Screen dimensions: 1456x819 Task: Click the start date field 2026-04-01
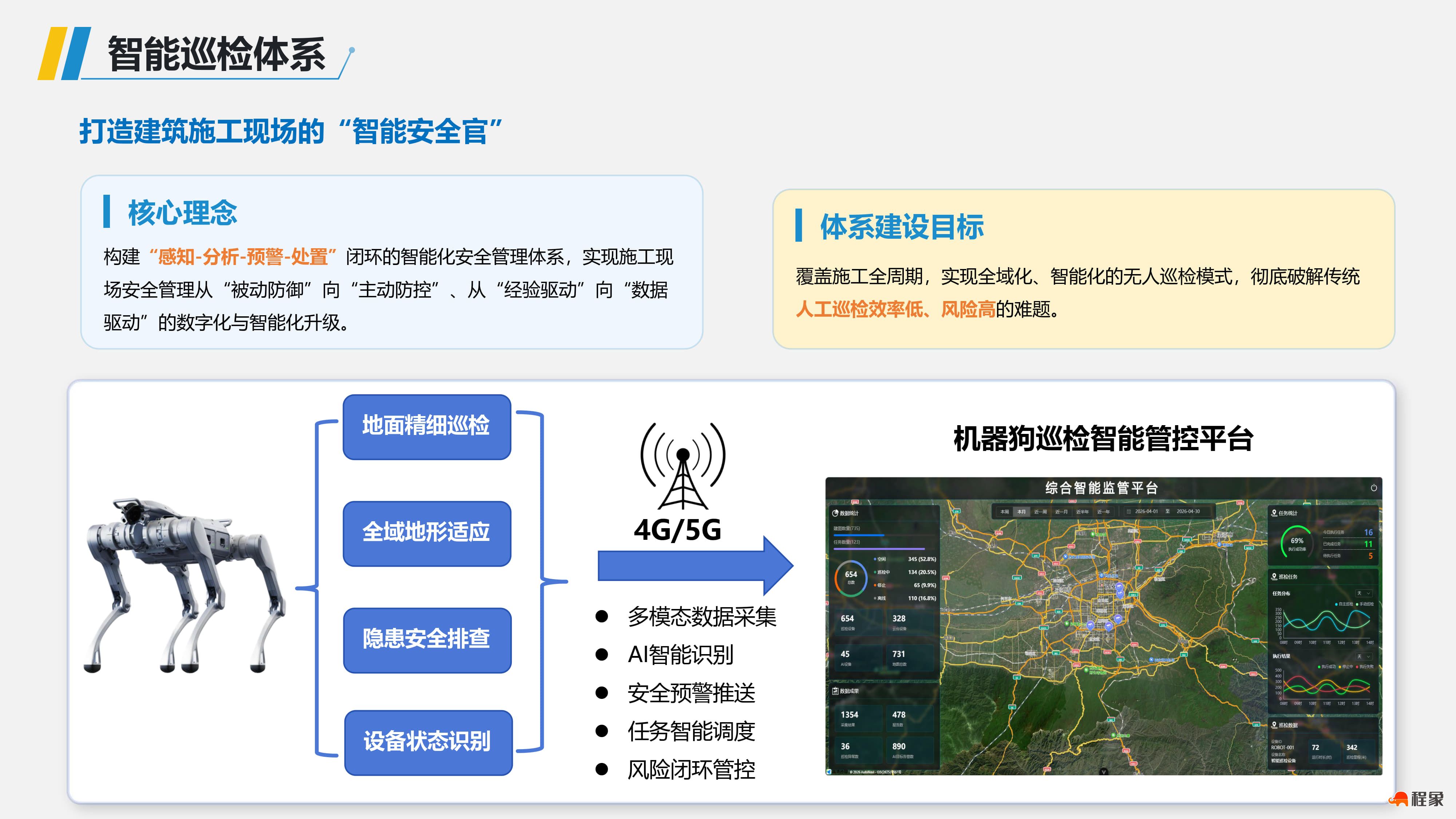[x=1147, y=511]
